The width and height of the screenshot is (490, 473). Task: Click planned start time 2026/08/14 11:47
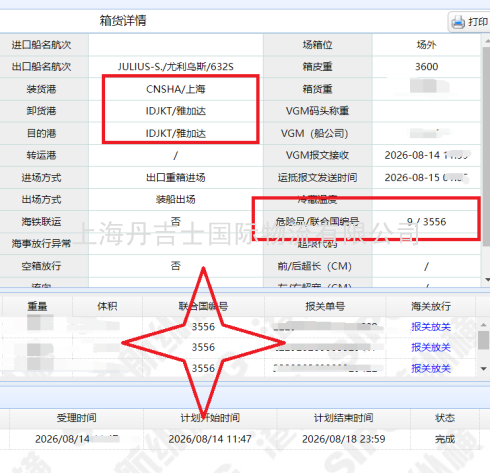tap(210, 439)
